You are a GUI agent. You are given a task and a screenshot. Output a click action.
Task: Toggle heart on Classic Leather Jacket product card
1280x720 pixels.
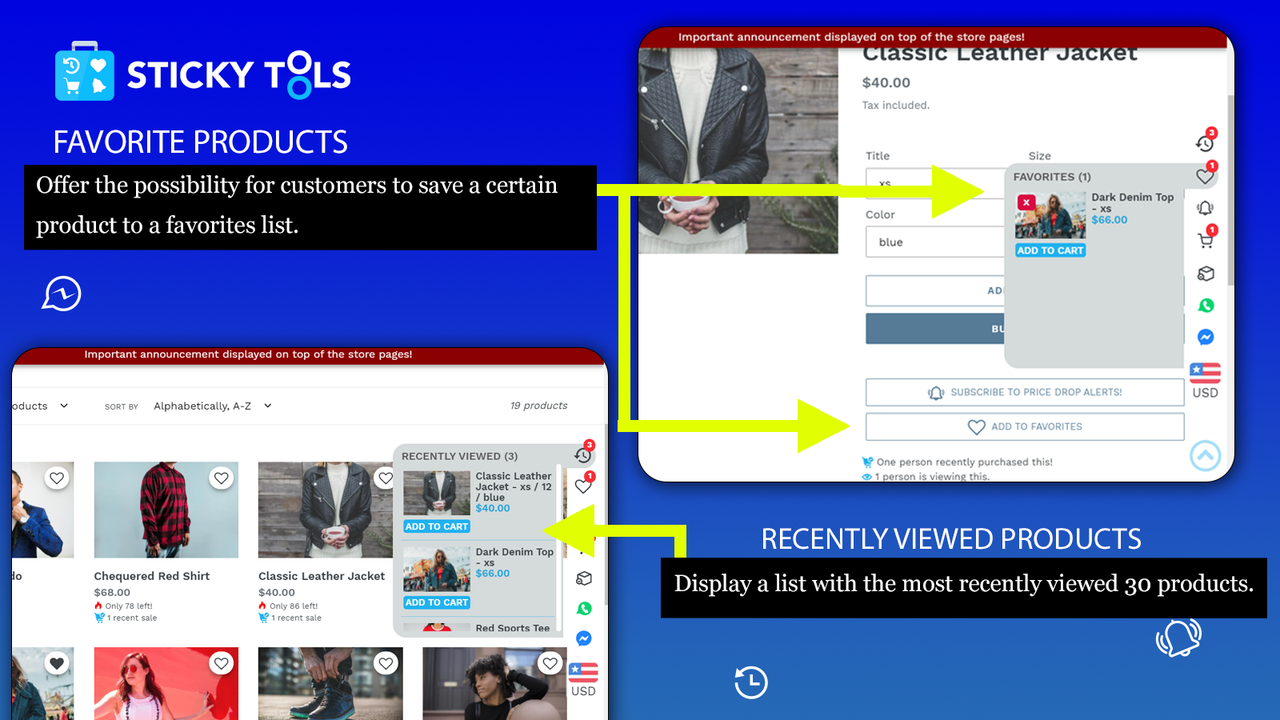(x=385, y=479)
